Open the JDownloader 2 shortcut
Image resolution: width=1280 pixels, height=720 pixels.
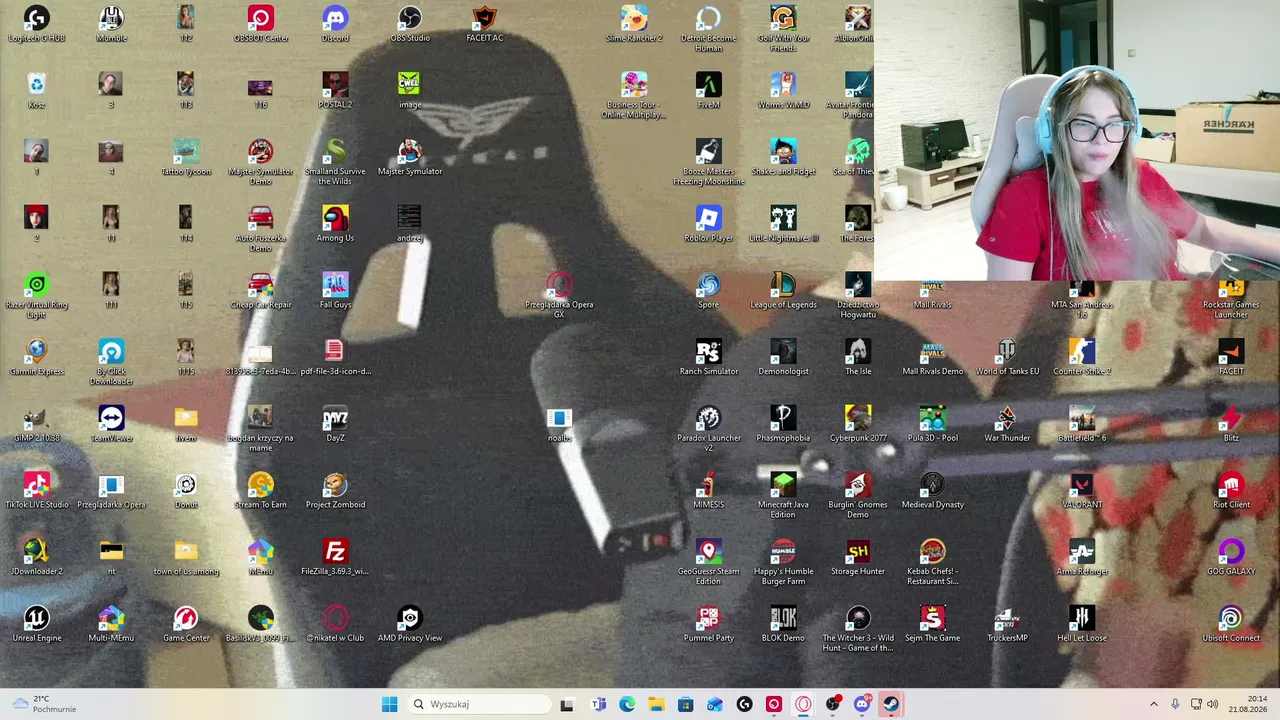coord(37,558)
